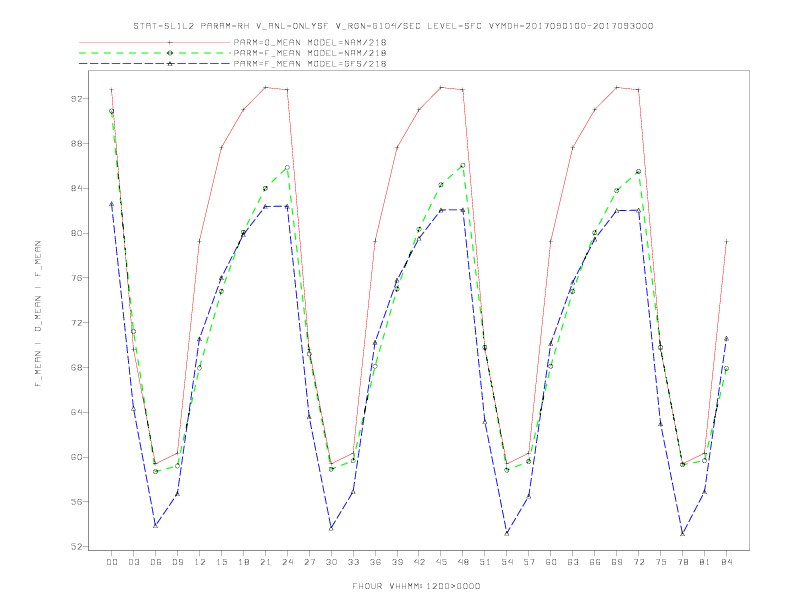Image resolution: width=792 pixels, height=612 pixels.
Task: Click y-axis tick value 72
Action: tap(76, 323)
